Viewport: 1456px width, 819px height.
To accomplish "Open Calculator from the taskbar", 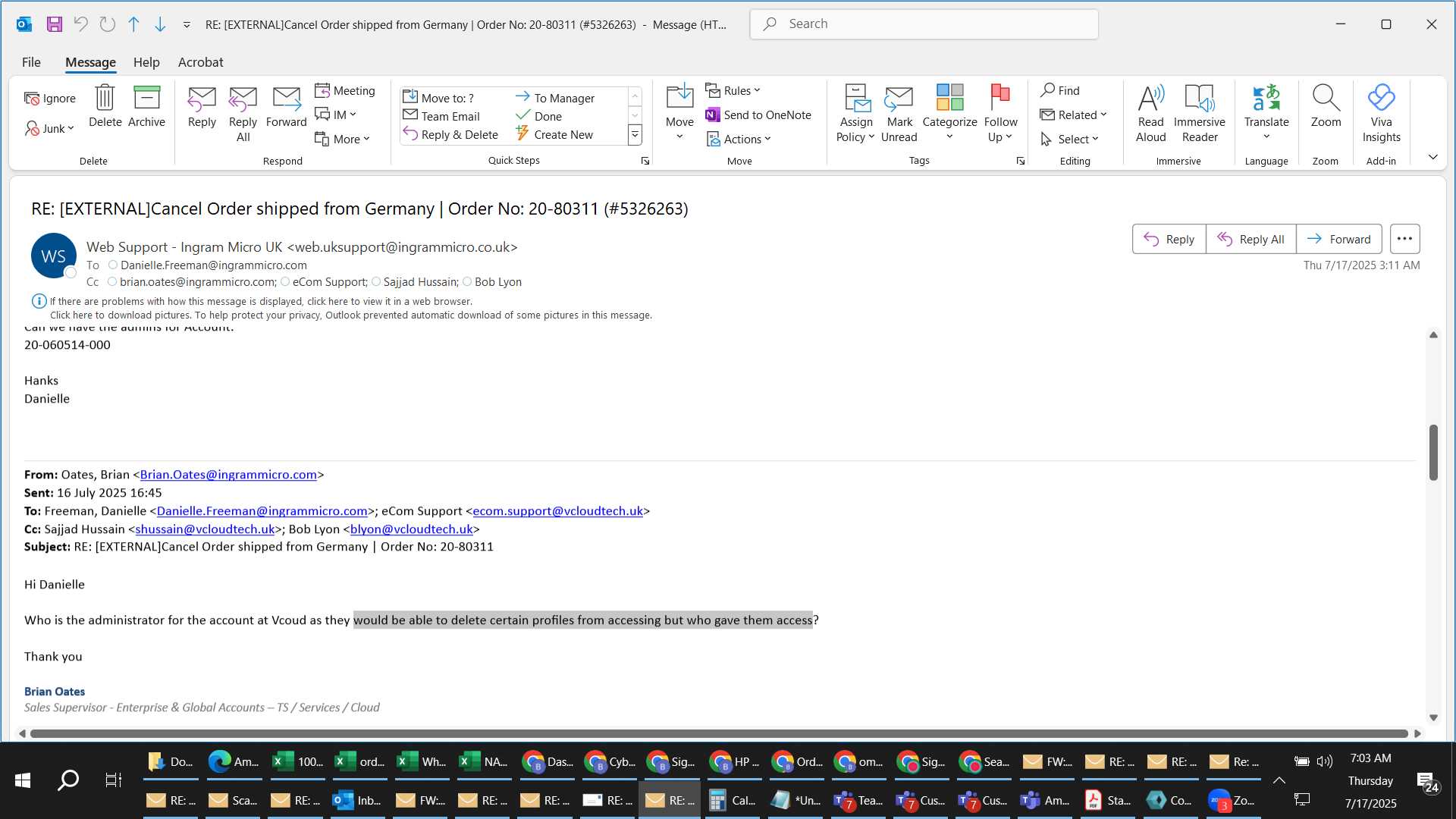I will point(732,800).
